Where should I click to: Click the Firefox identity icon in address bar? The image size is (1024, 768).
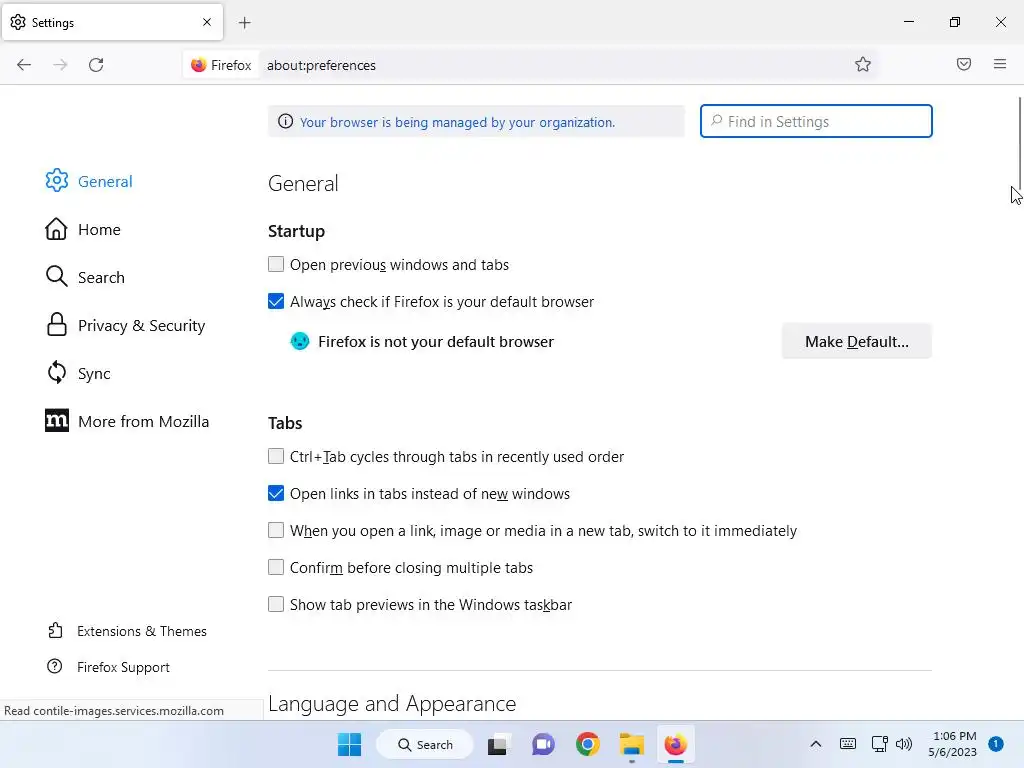click(x=199, y=65)
